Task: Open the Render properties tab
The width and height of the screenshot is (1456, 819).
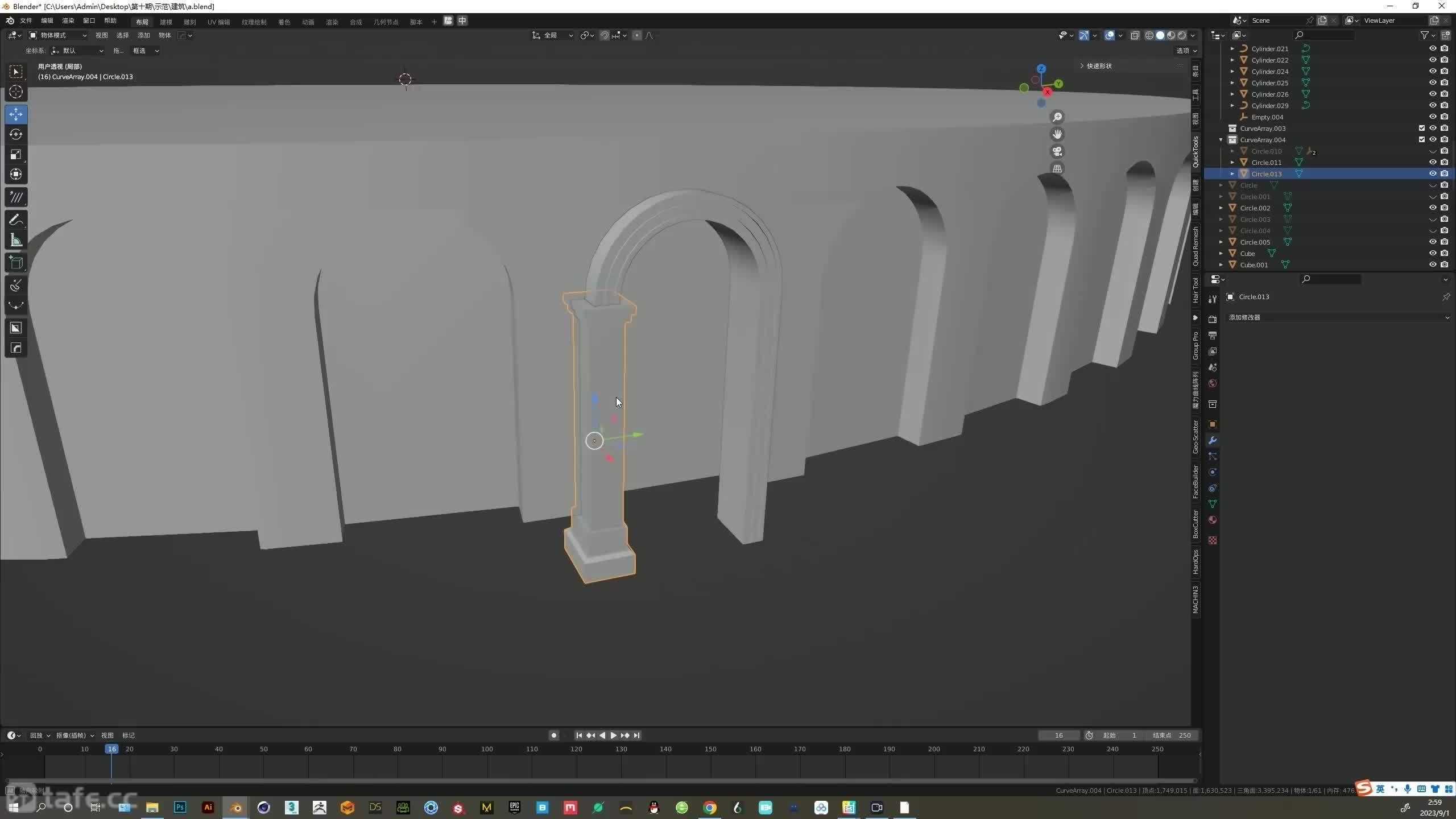Action: point(1213,319)
